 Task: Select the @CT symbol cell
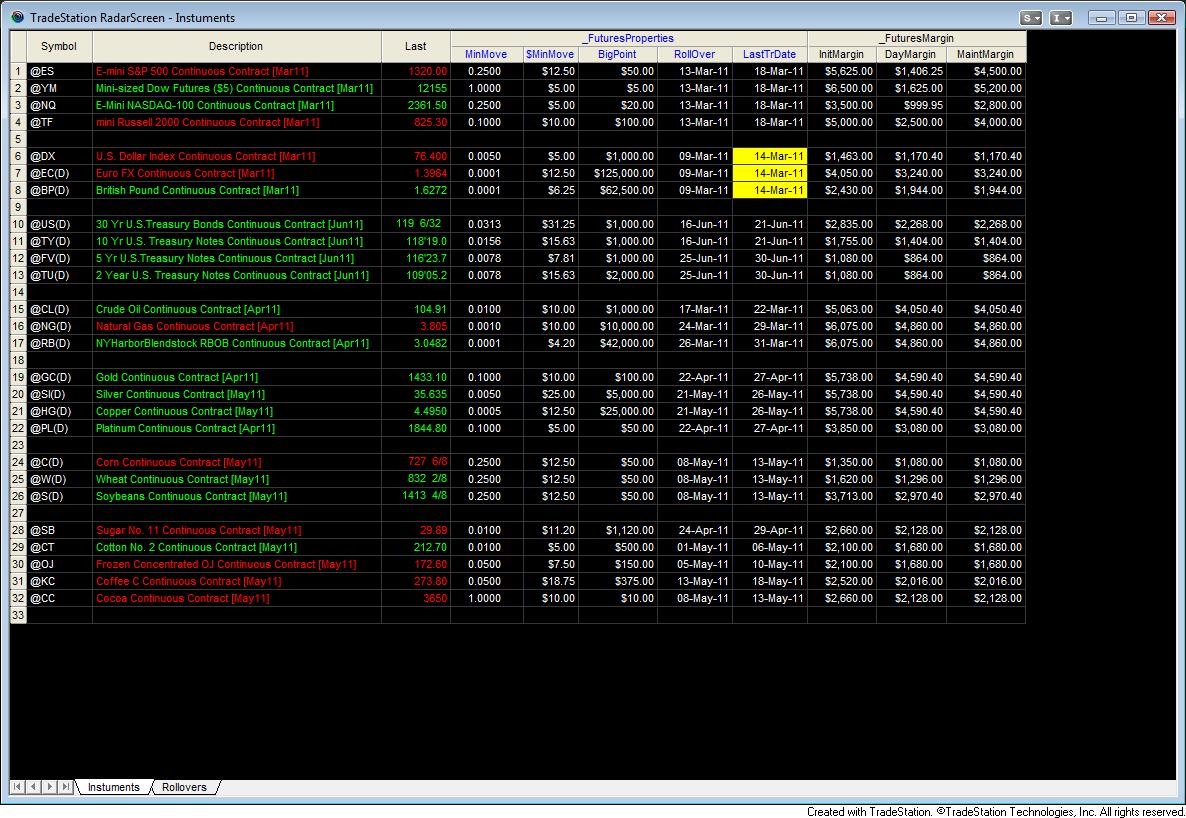pyautogui.click(x=59, y=548)
